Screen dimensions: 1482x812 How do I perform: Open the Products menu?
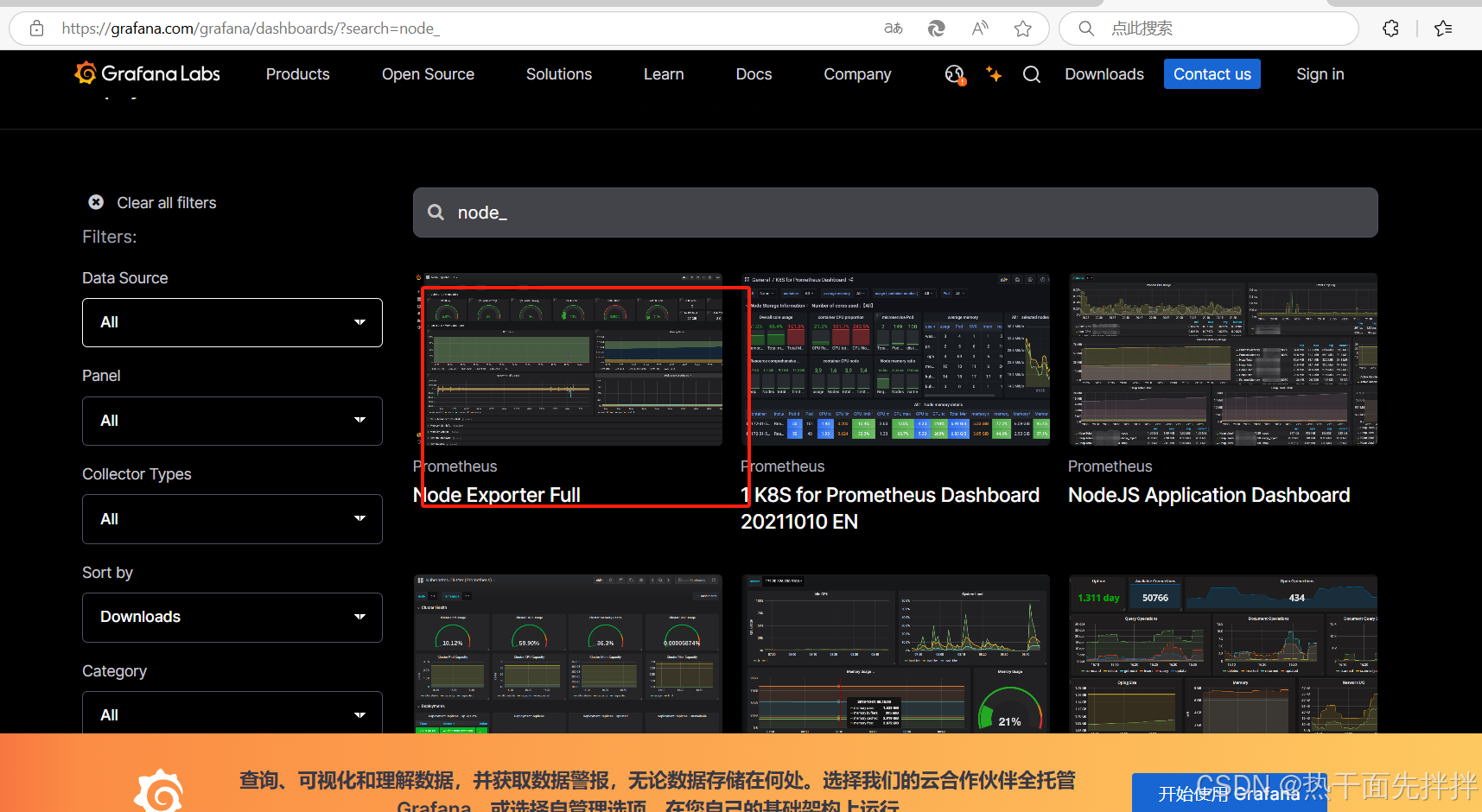[x=297, y=74]
